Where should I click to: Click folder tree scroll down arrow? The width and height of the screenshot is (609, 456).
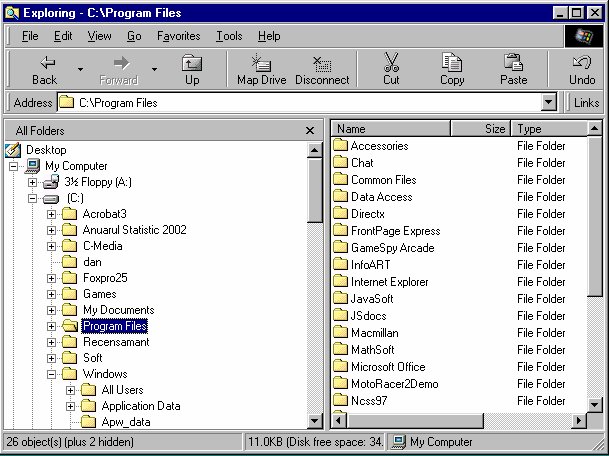pyautogui.click(x=314, y=420)
